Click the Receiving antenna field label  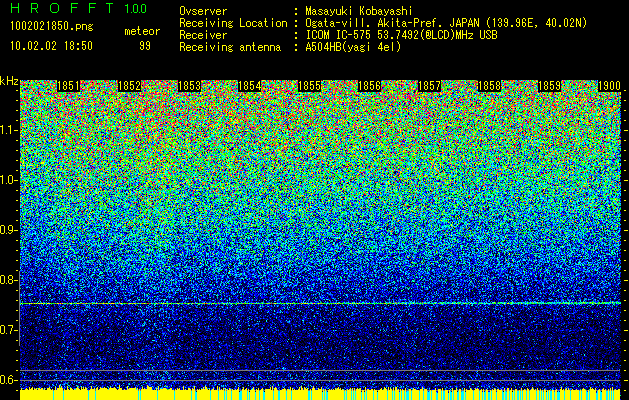[x=230, y=47]
